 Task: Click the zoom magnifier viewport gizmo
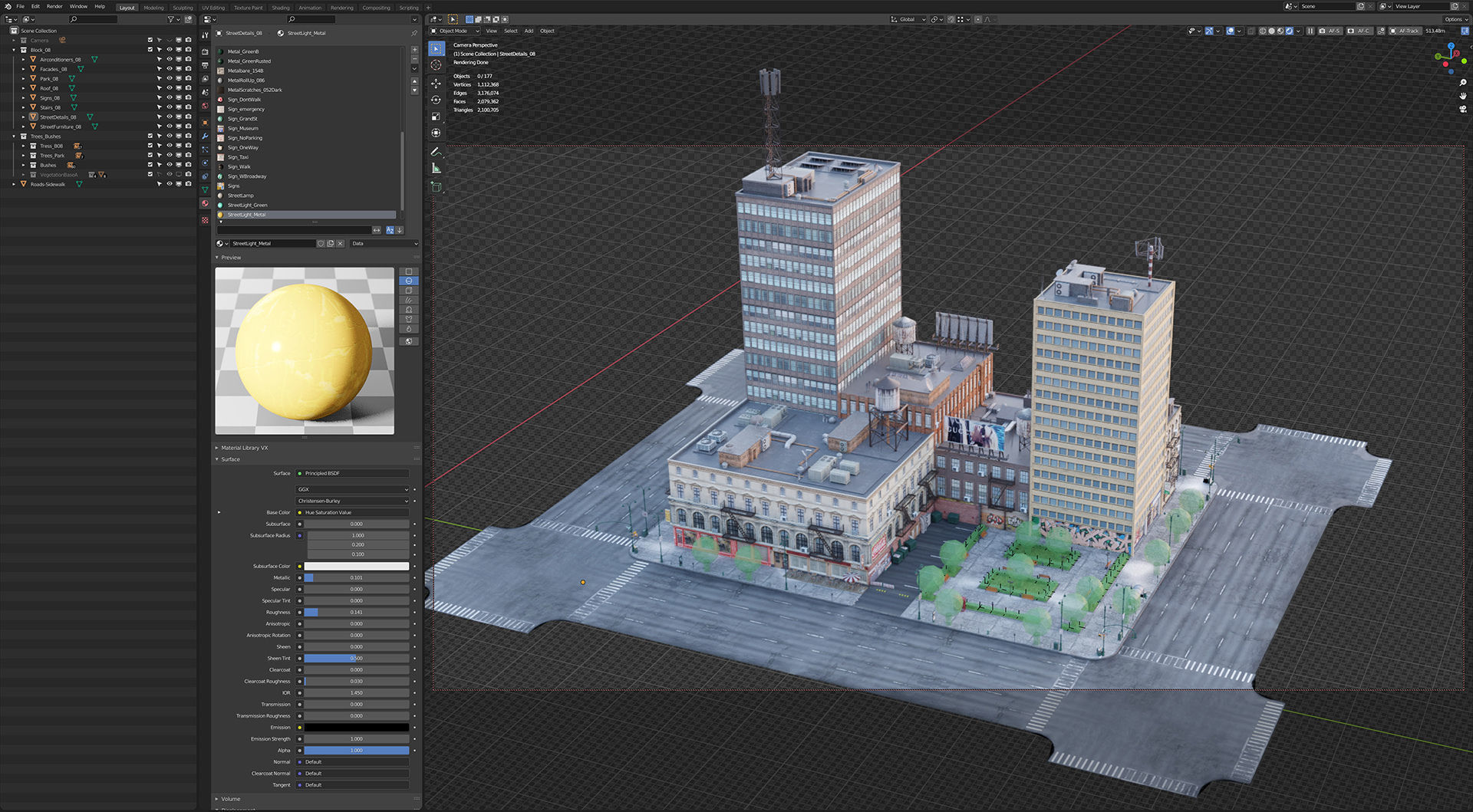(x=1463, y=83)
